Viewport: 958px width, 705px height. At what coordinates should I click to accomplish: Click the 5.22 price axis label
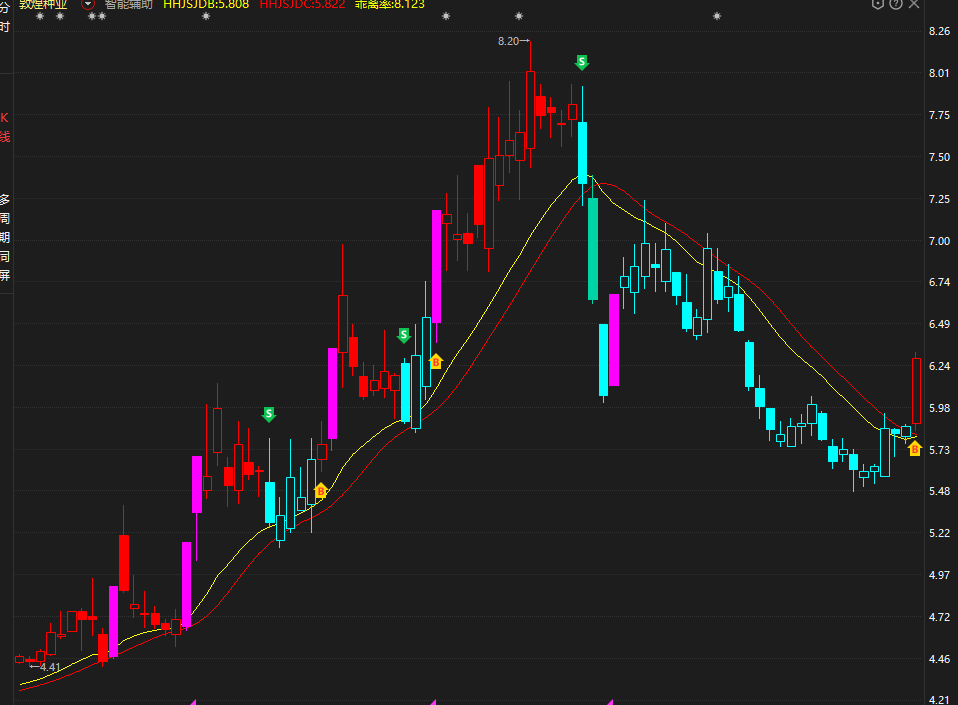coord(940,533)
